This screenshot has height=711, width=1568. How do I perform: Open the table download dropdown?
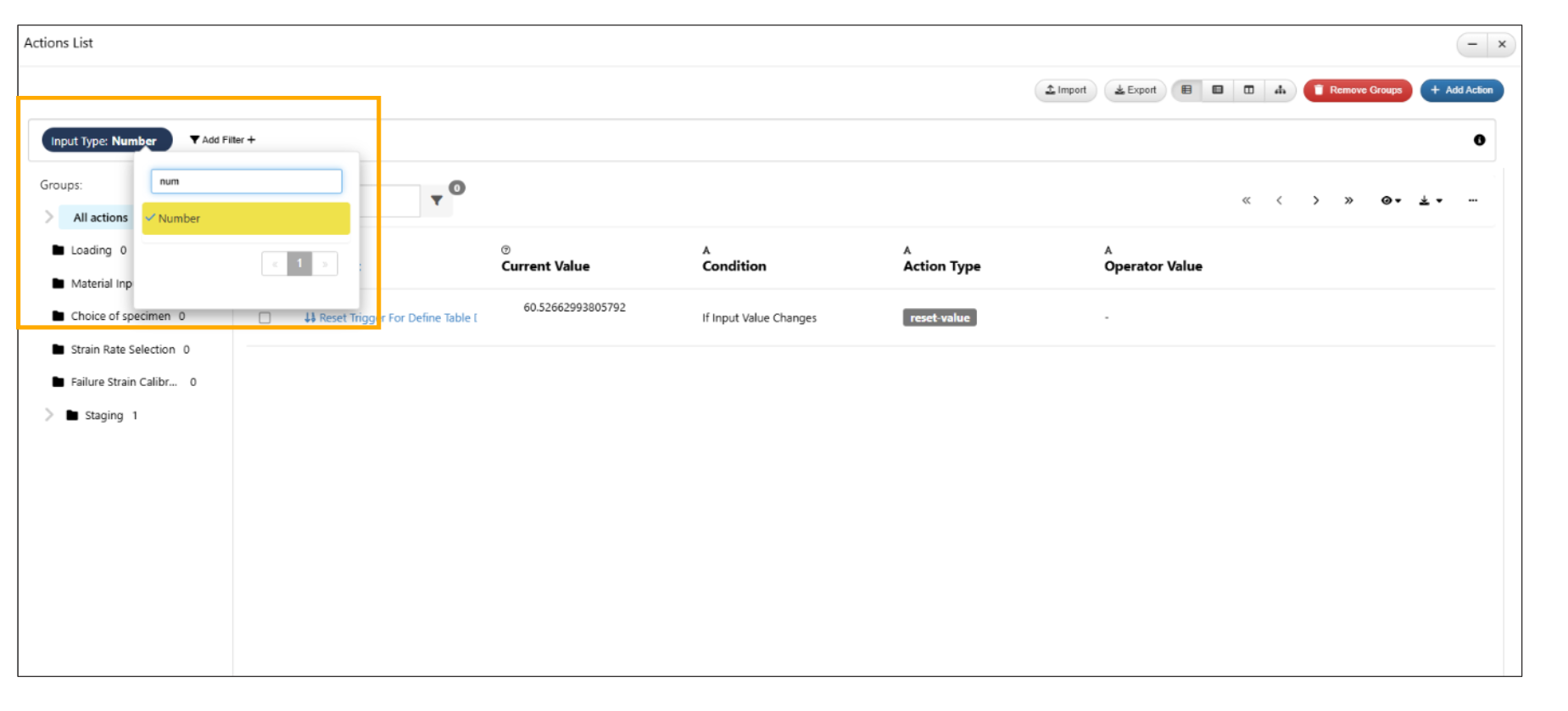click(1430, 201)
